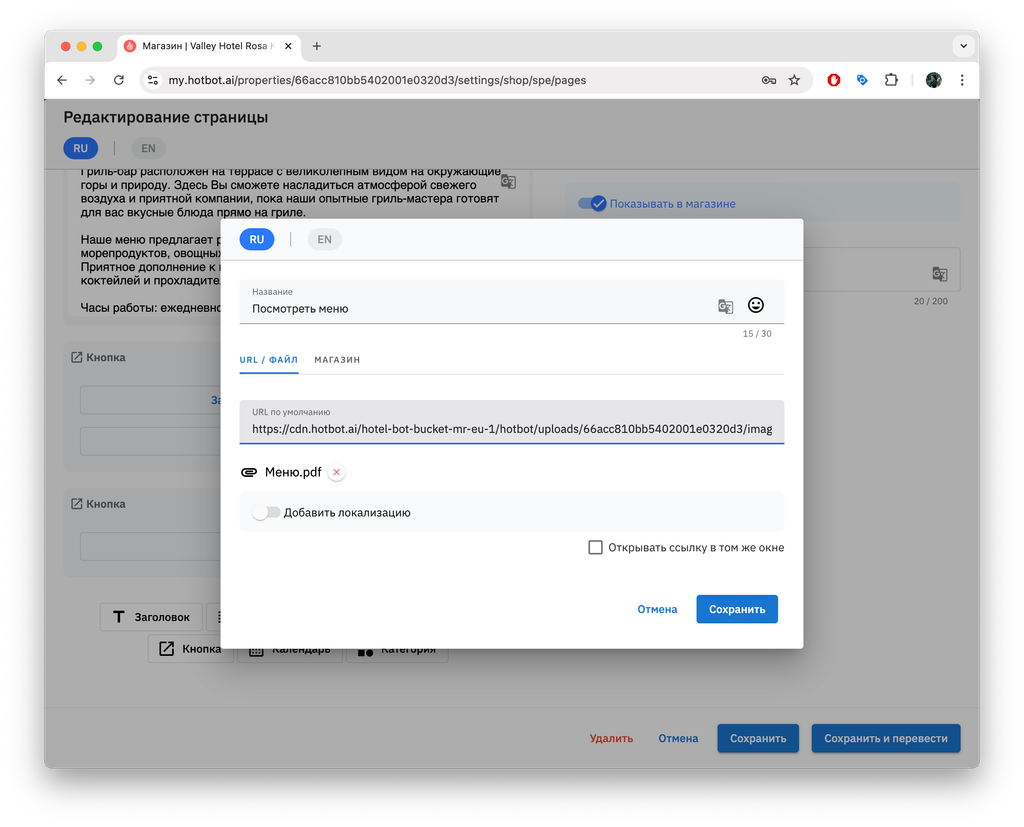Click the Меню.pdf file name
This screenshot has width=1024, height=827.
pyautogui.click(x=293, y=472)
